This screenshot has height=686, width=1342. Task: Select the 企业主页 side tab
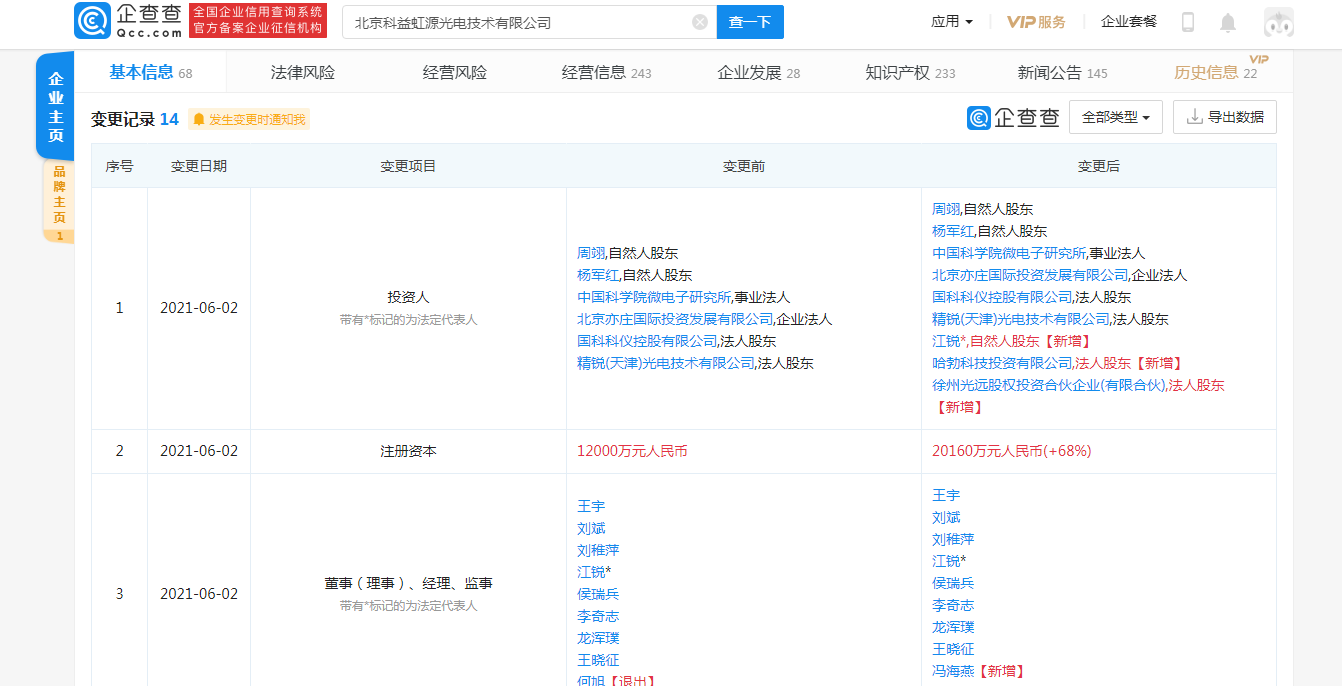(x=55, y=106)
